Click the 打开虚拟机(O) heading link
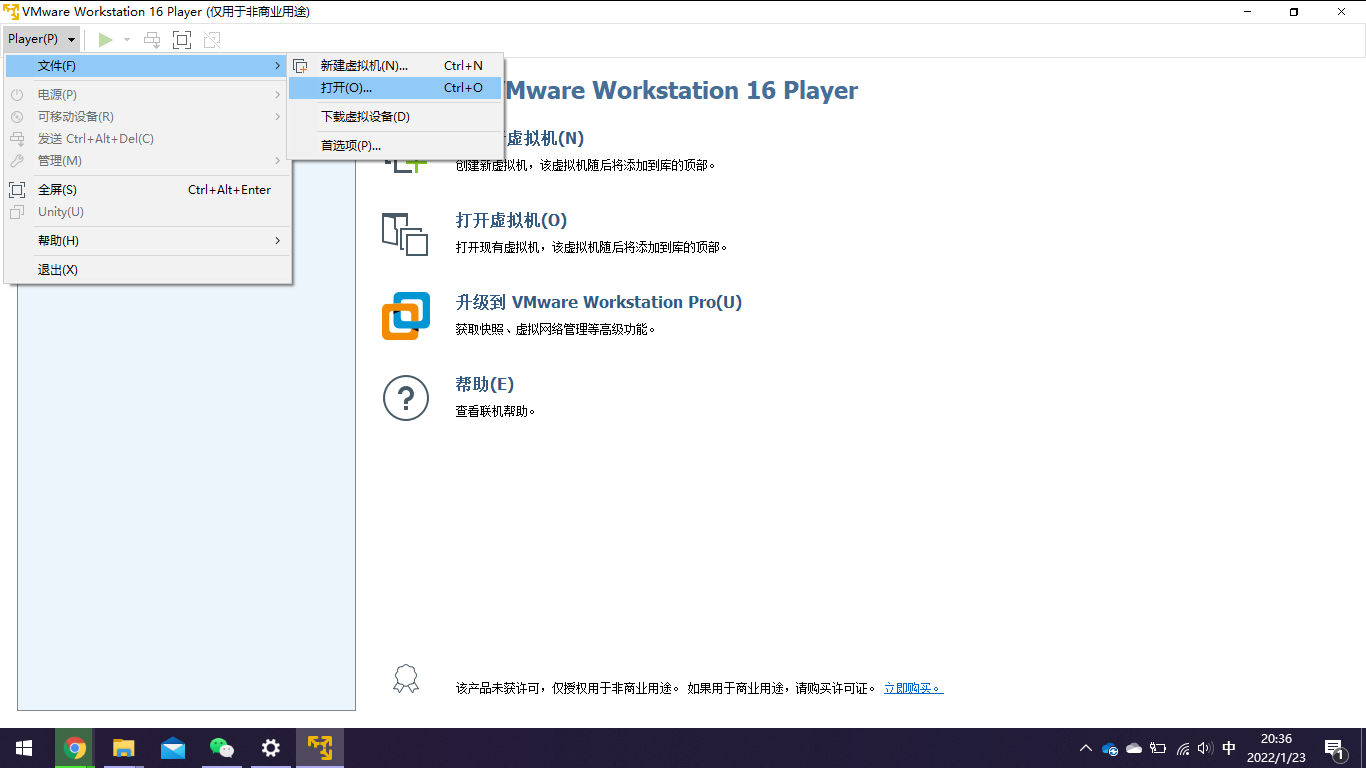This screenshot has height=768, width=1366. [511, 220]
